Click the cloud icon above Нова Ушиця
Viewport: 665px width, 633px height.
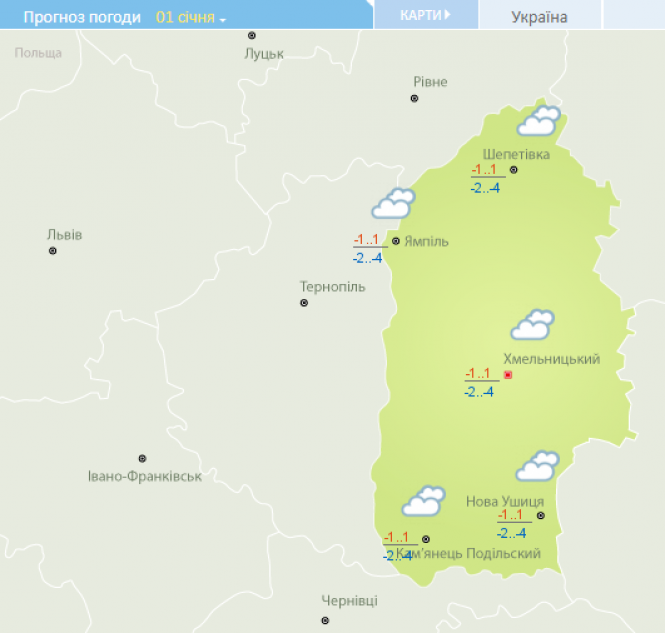[x=537, y=466]
